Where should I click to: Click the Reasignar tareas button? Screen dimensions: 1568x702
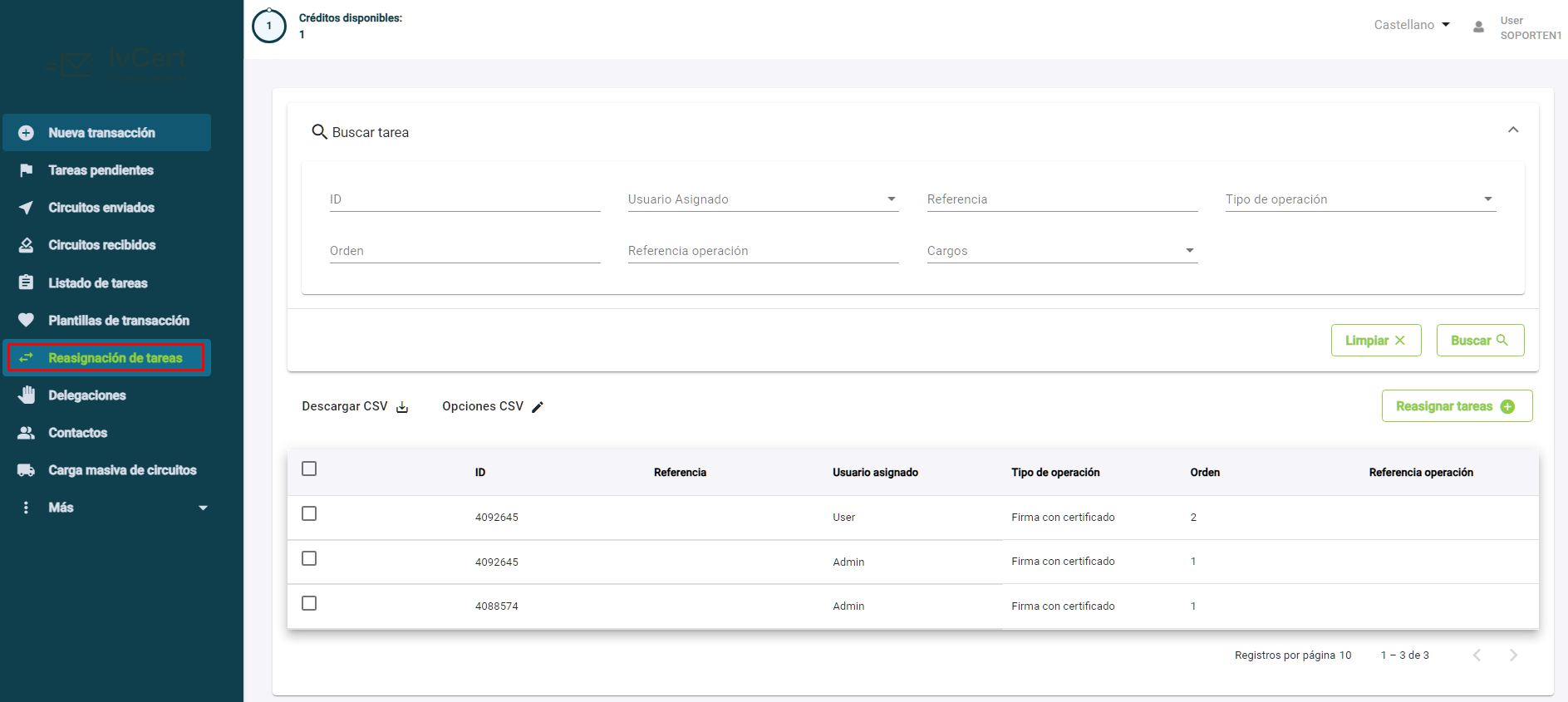coord(1457,406)
